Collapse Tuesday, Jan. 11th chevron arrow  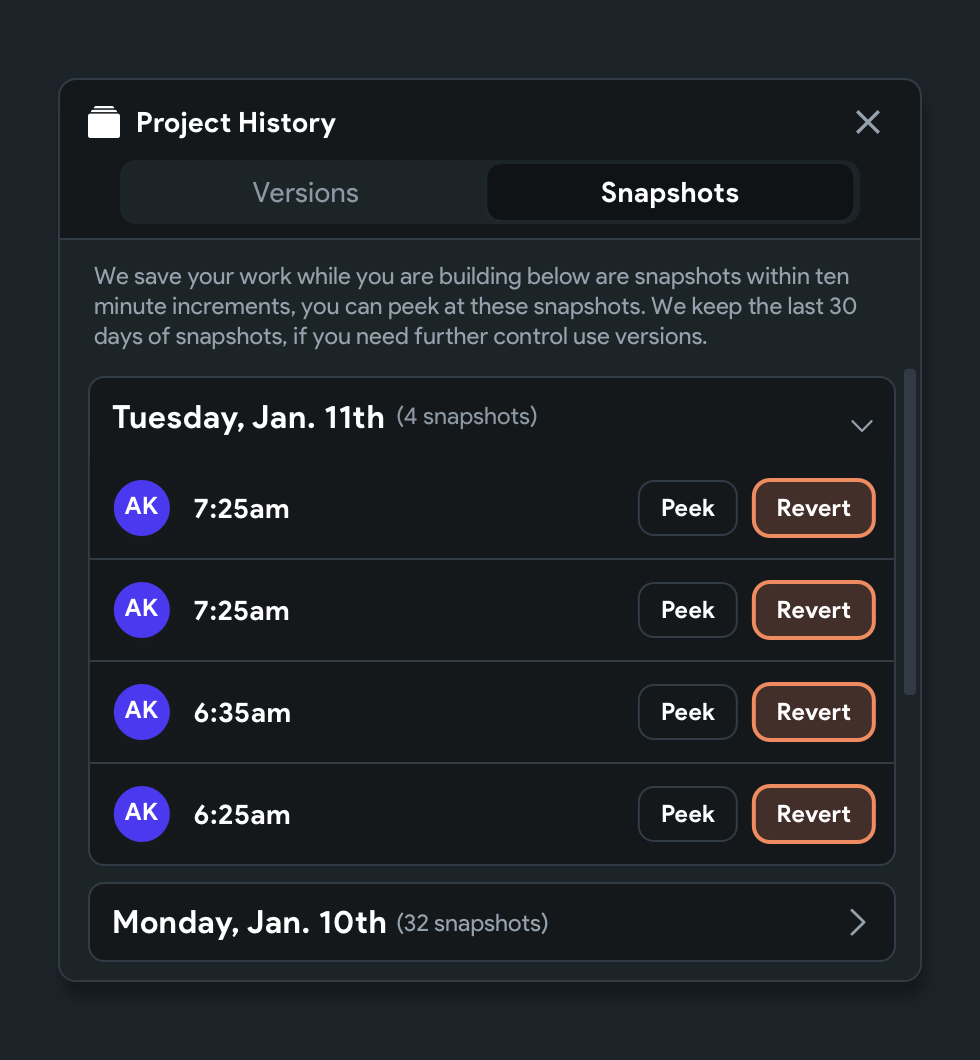point(861,425)
